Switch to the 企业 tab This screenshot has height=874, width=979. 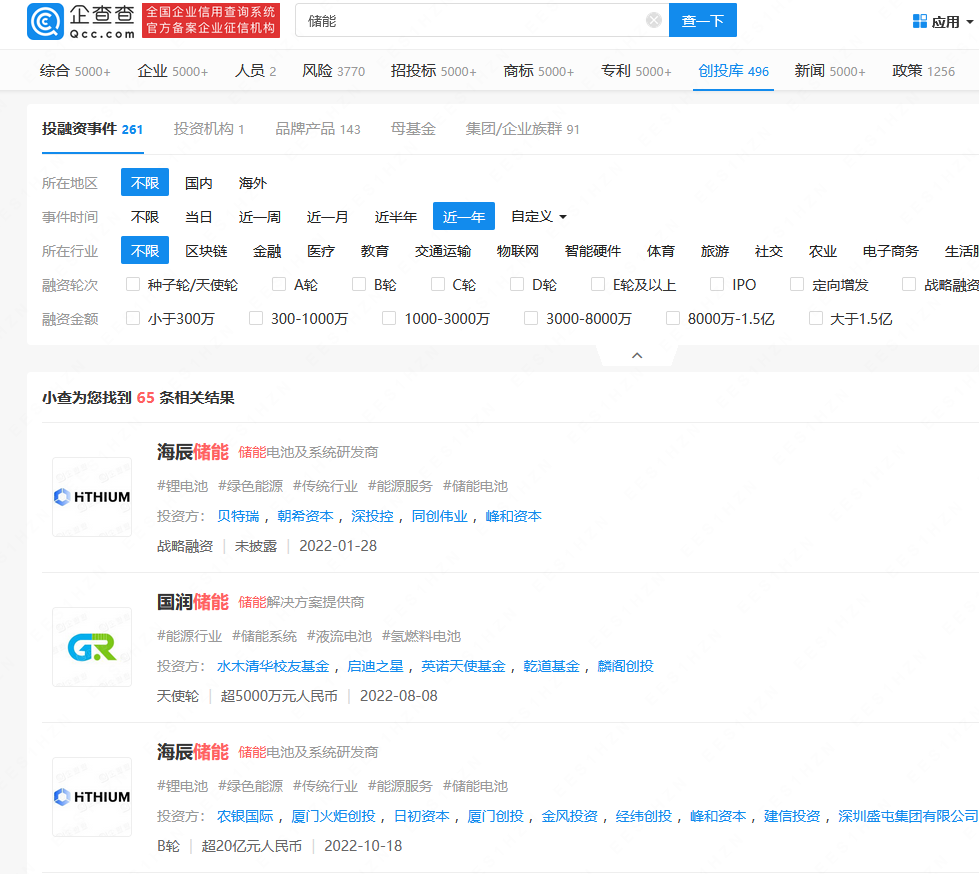[172, 71]
